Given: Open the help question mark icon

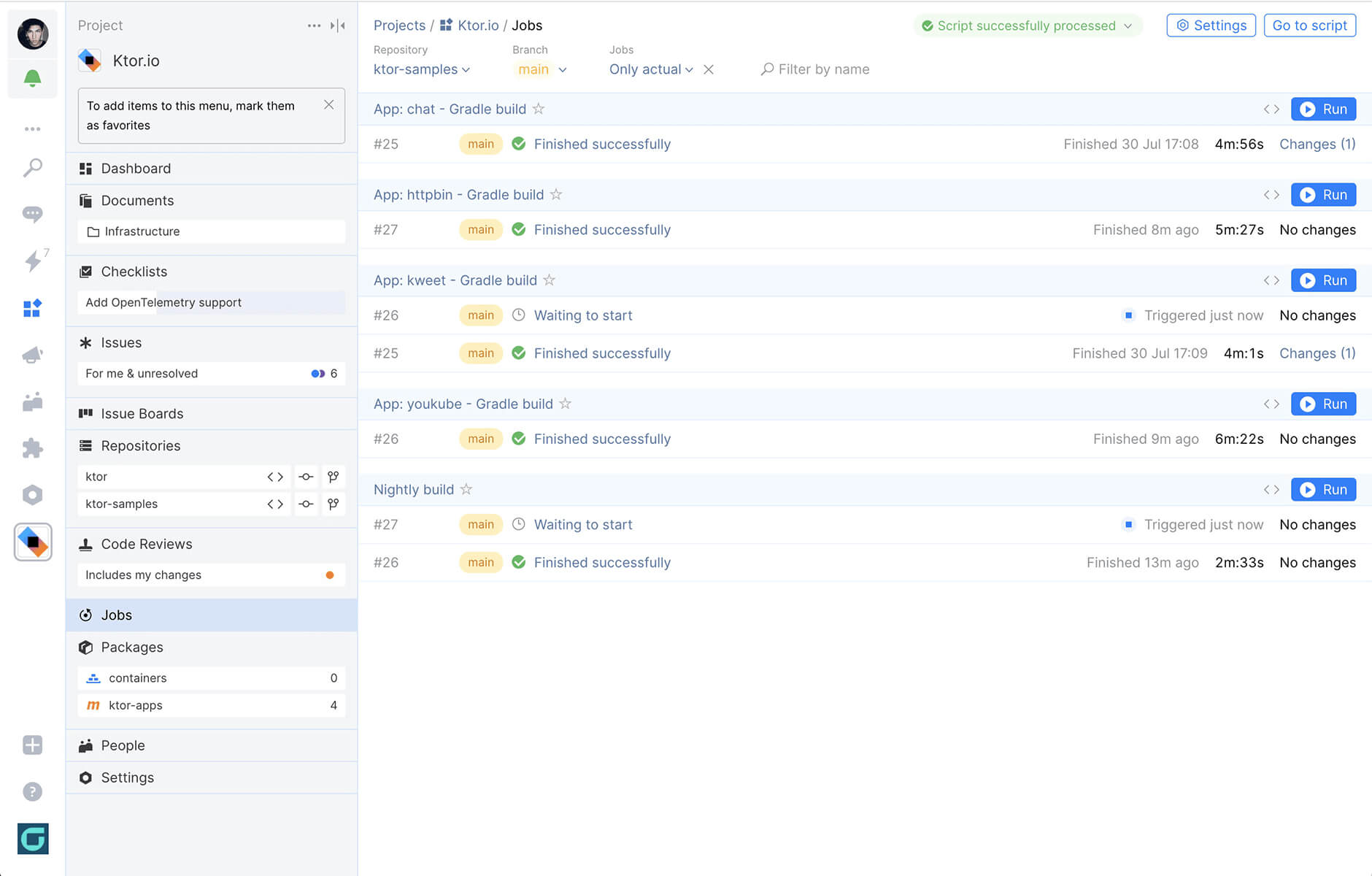Looking at the screenshot, I should pyautogui.click(x=32, y=792).
